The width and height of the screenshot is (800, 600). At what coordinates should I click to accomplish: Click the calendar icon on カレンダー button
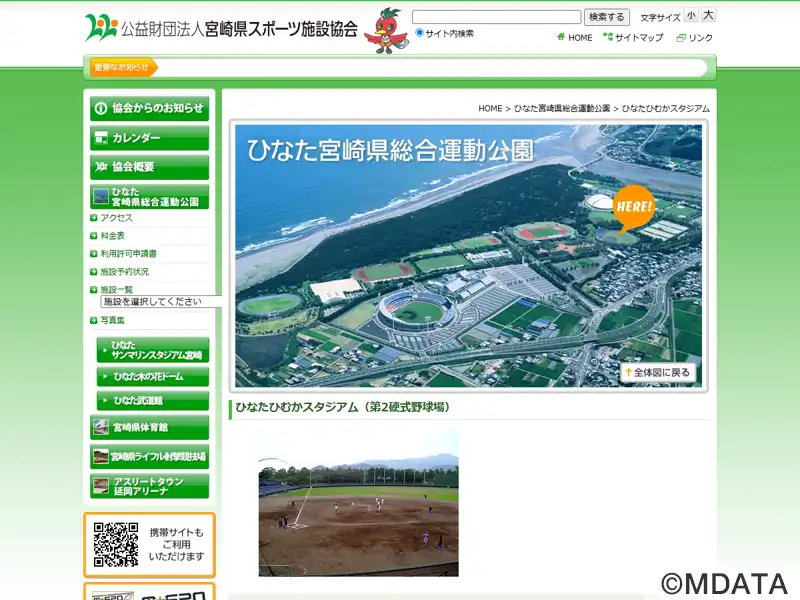(101, 138)
